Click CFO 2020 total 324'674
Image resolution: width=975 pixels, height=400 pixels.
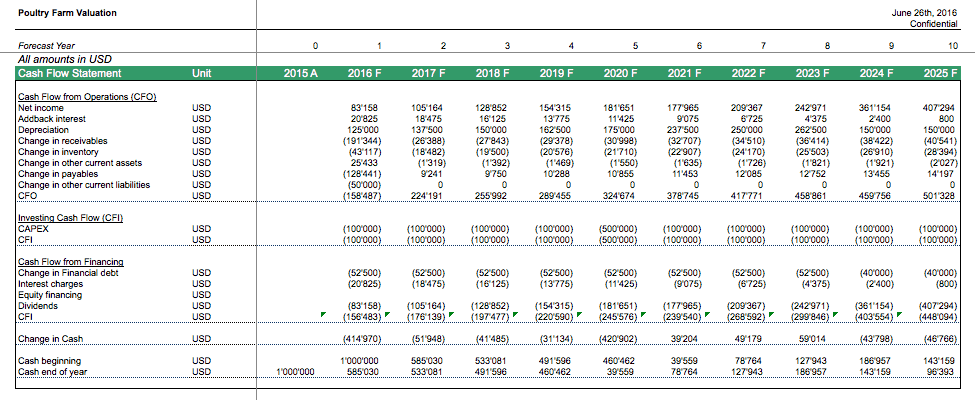click(621, 196)
